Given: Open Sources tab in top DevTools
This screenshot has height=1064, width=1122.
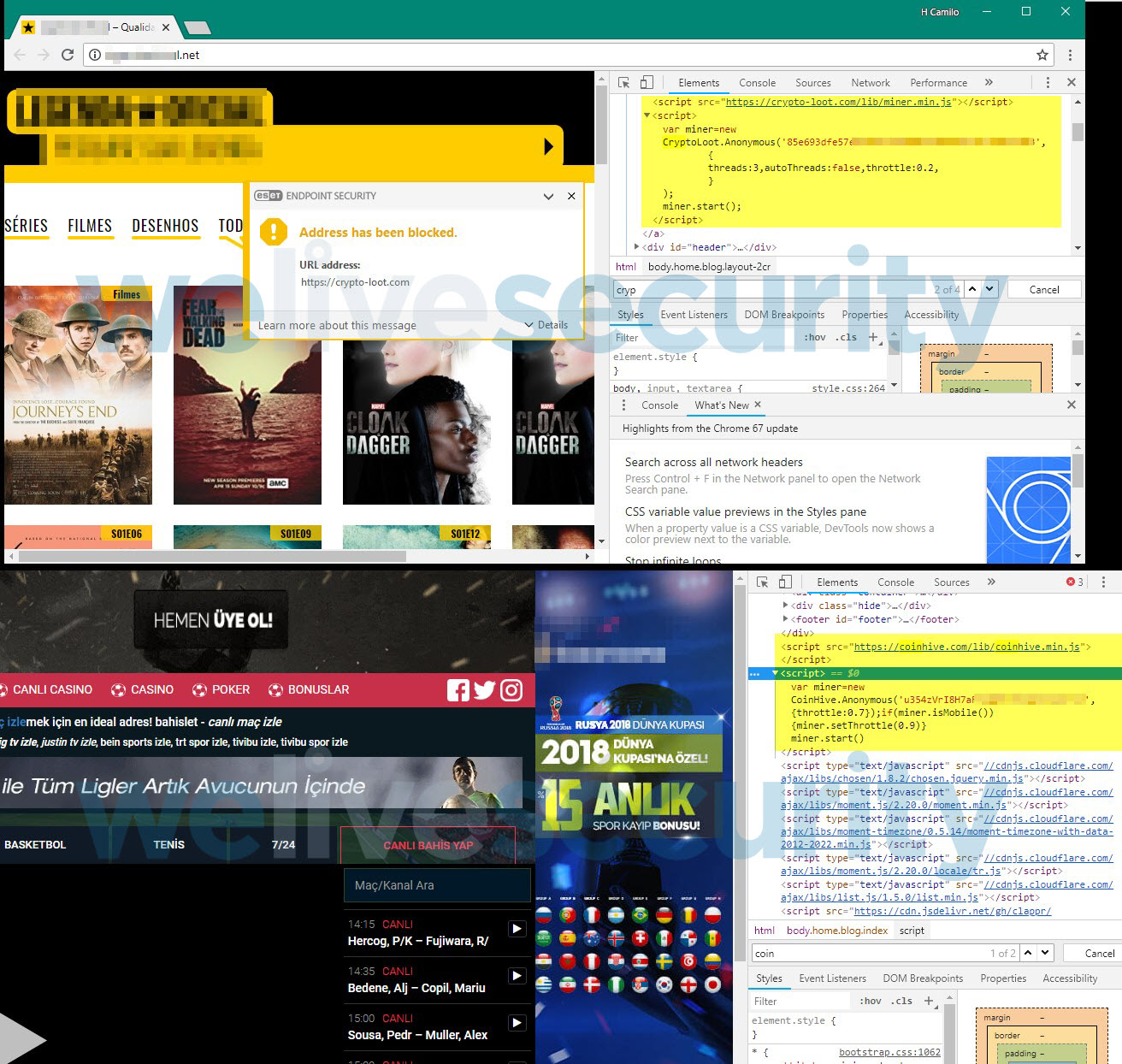Looking at the screenshot, I should pyautogui.click(x=813, y=83).
